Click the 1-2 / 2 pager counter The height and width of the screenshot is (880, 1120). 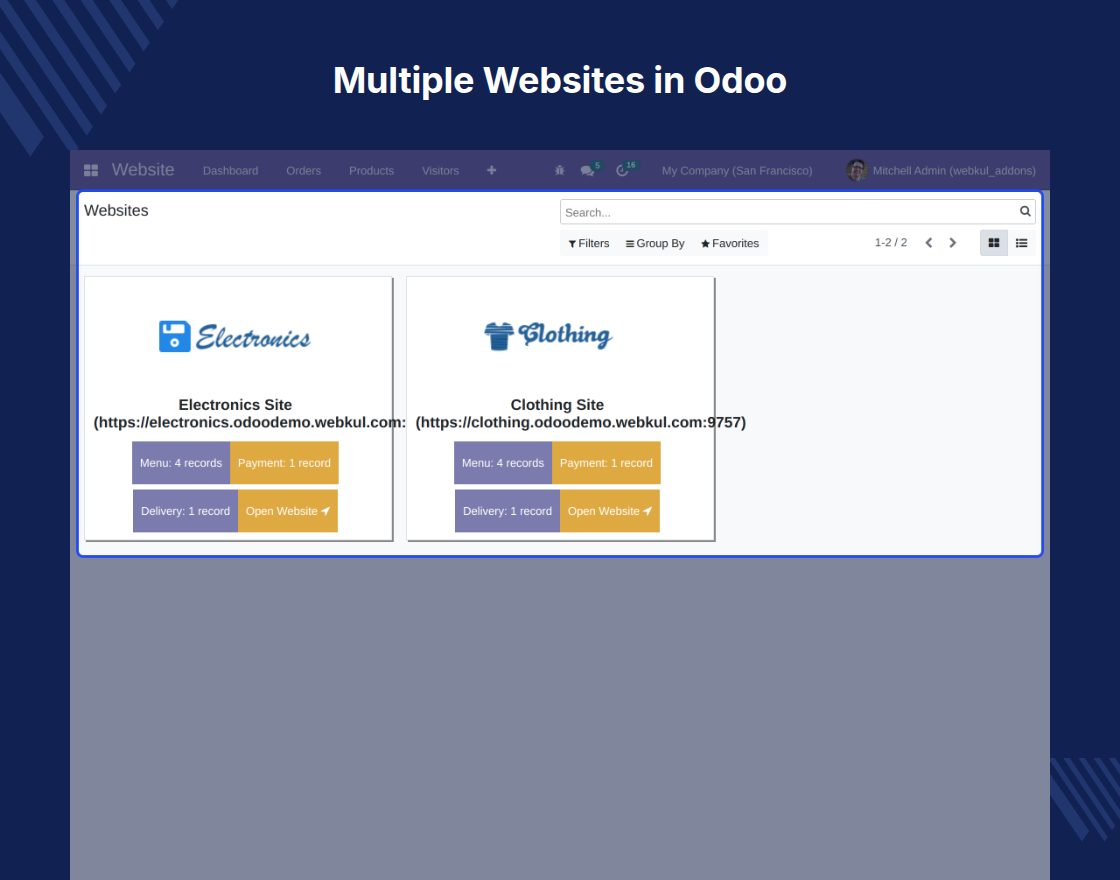point(891,243)
